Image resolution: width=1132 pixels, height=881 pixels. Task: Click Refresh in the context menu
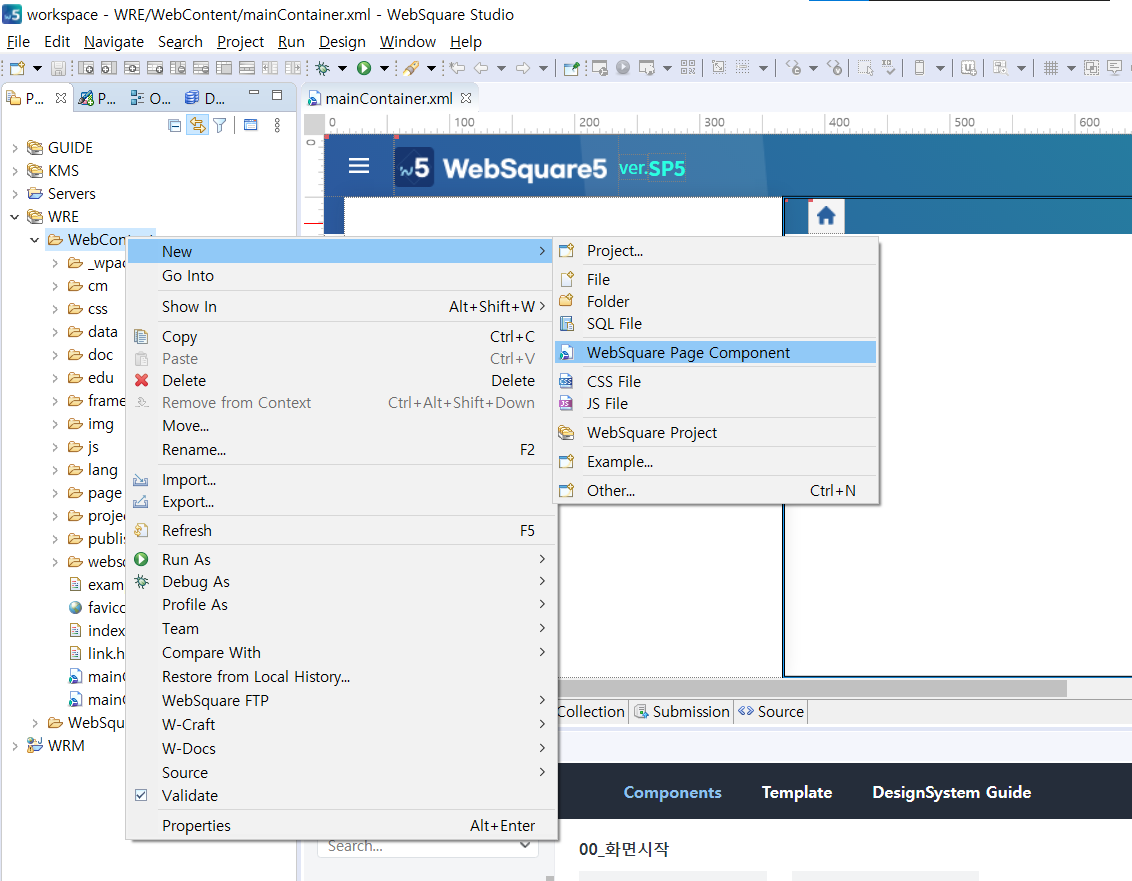click(341, 531)
